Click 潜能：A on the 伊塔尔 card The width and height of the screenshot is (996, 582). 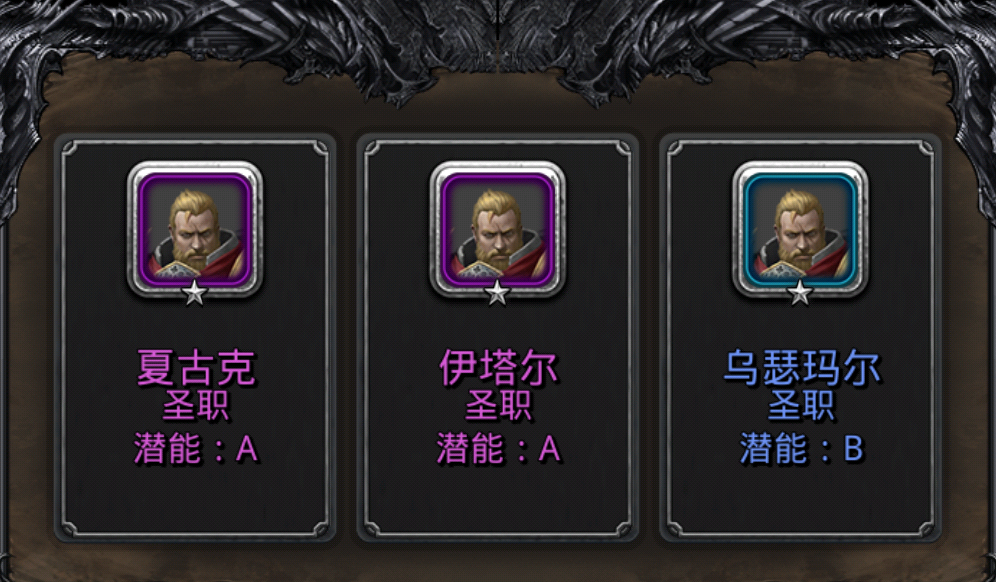498,449
